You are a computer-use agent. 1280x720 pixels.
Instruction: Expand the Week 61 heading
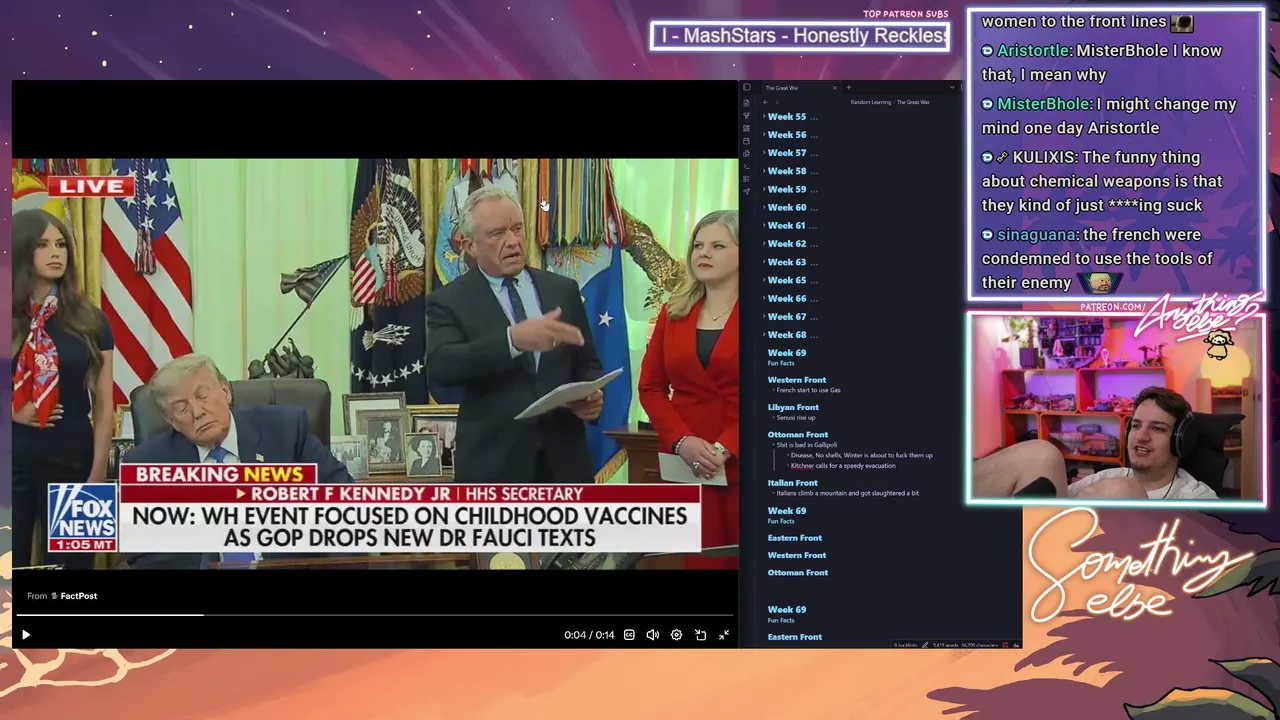pyautogui.click(x=764, y=226)
